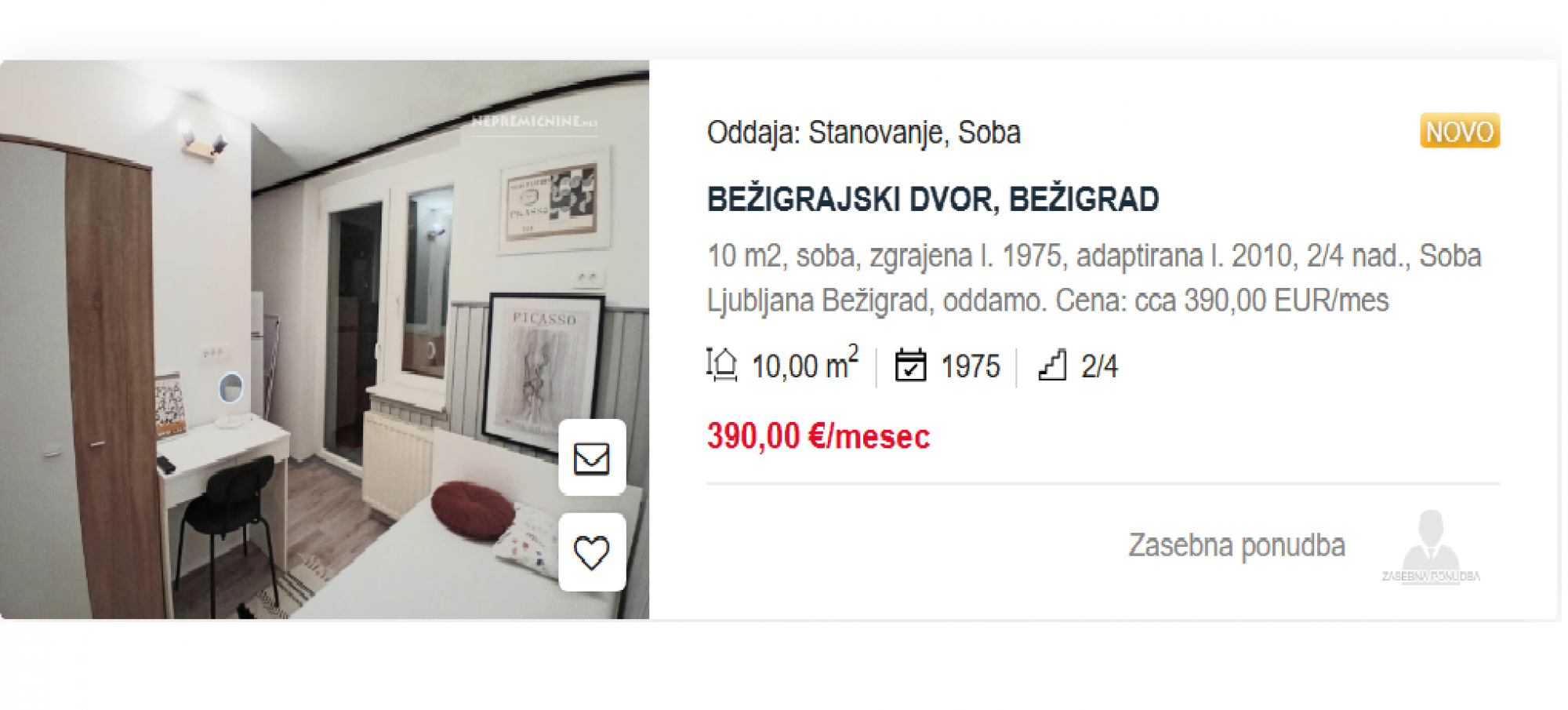Click the listing description paragraph text
The image size is (1568, 710).
coord(1094,279)
